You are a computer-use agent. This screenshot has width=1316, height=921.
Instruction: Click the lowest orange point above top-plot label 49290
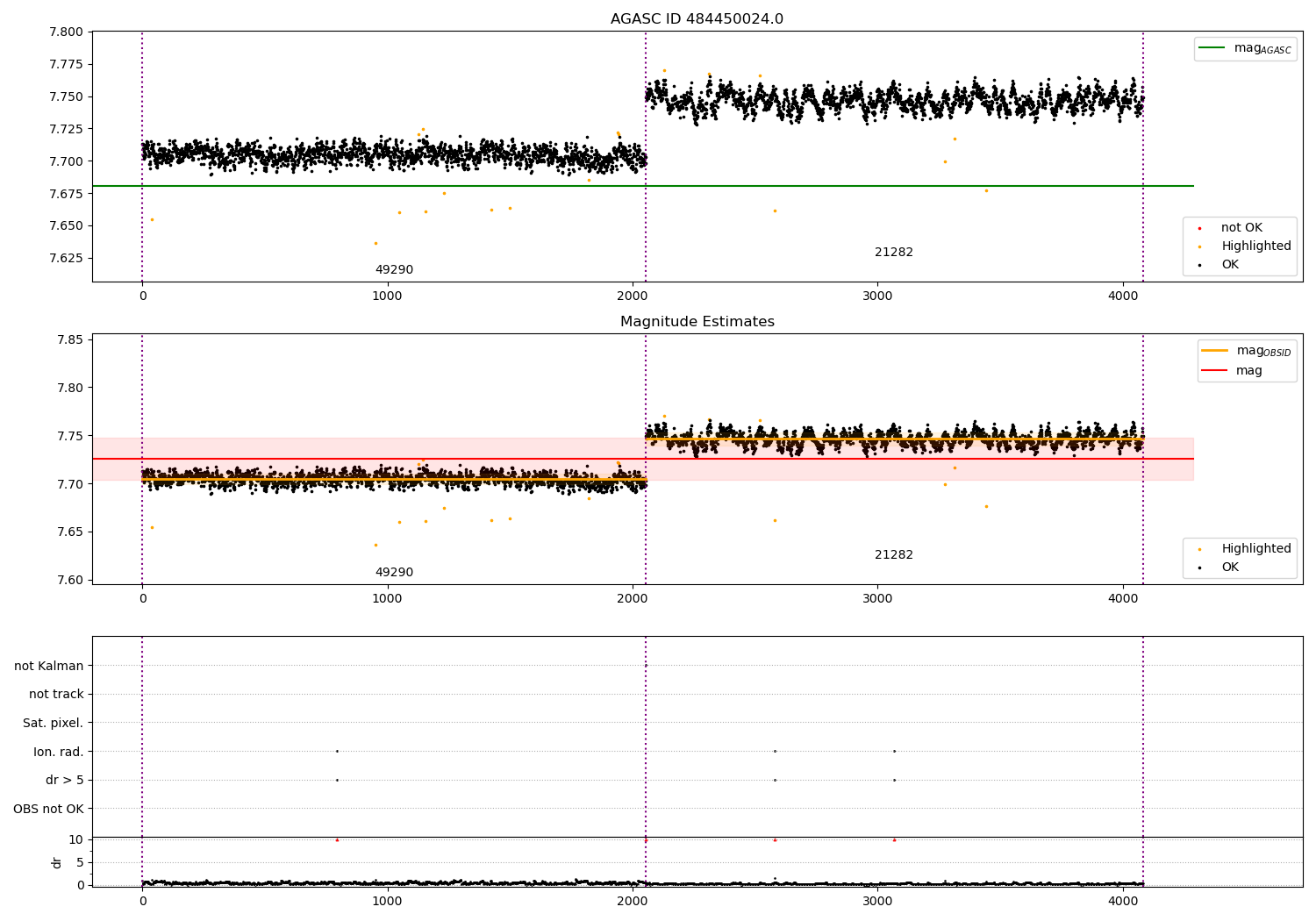click(x=375, y=244)
